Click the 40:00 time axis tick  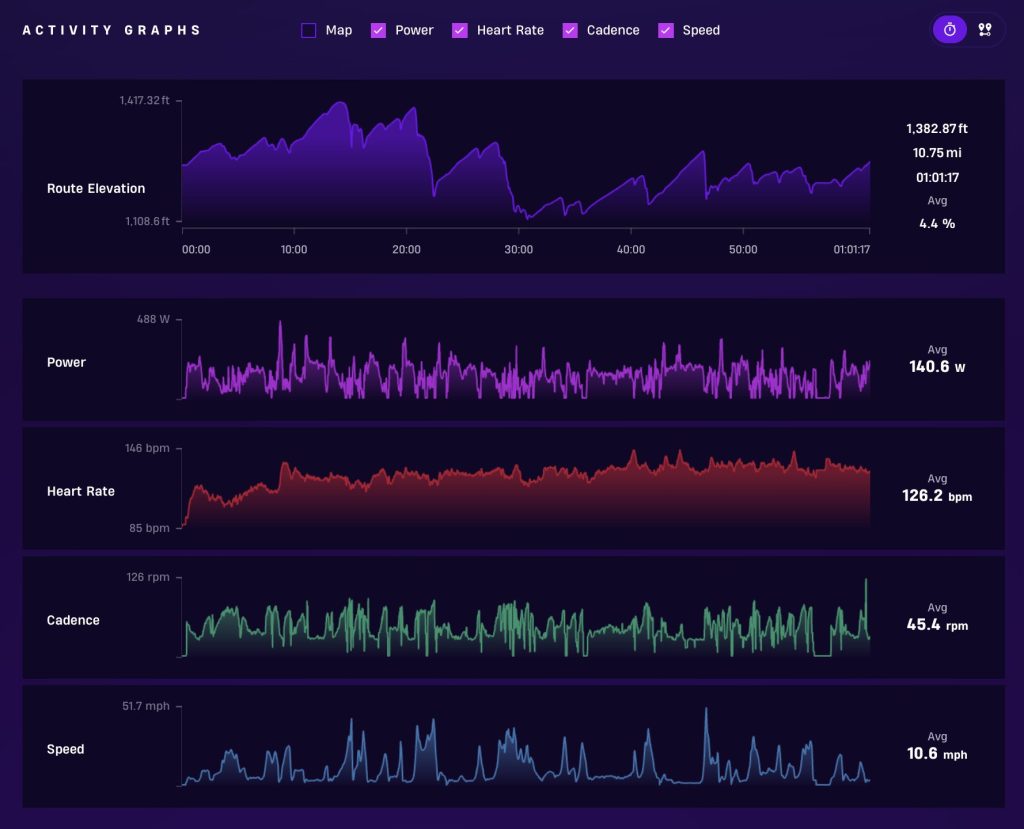tap(631, 250)
